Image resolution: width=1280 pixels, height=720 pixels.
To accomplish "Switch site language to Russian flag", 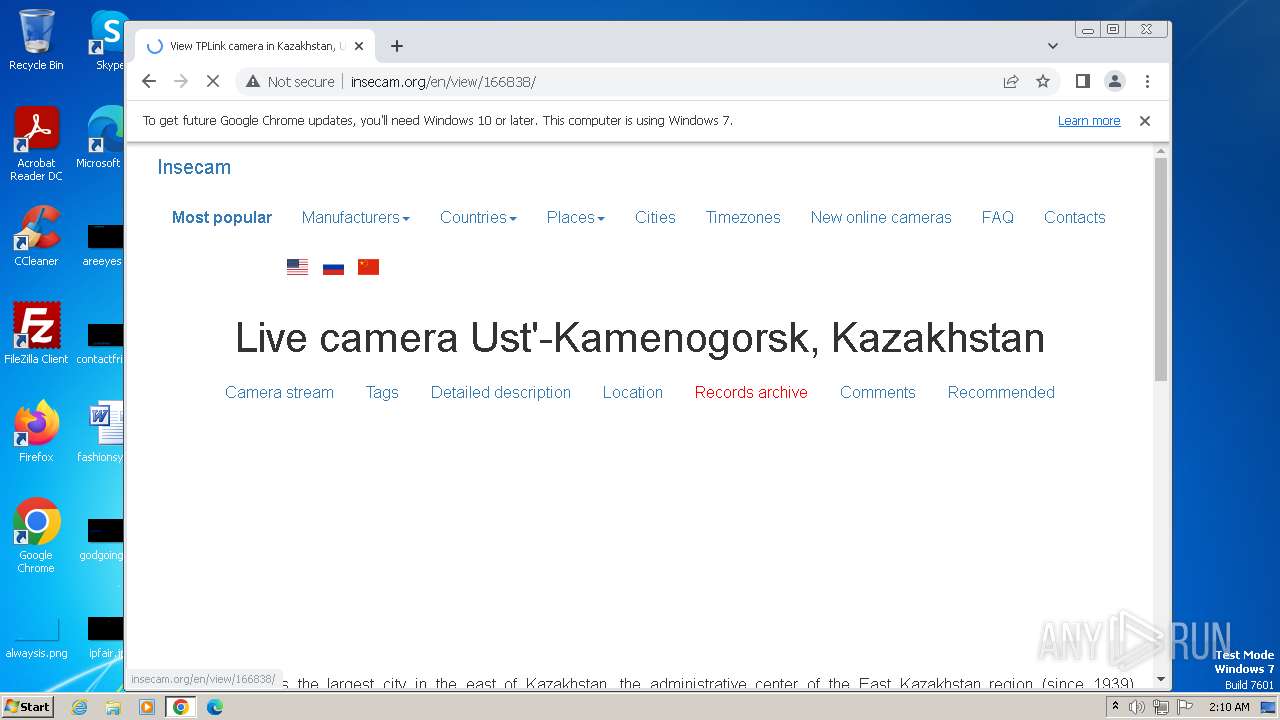I will [333, 267].
